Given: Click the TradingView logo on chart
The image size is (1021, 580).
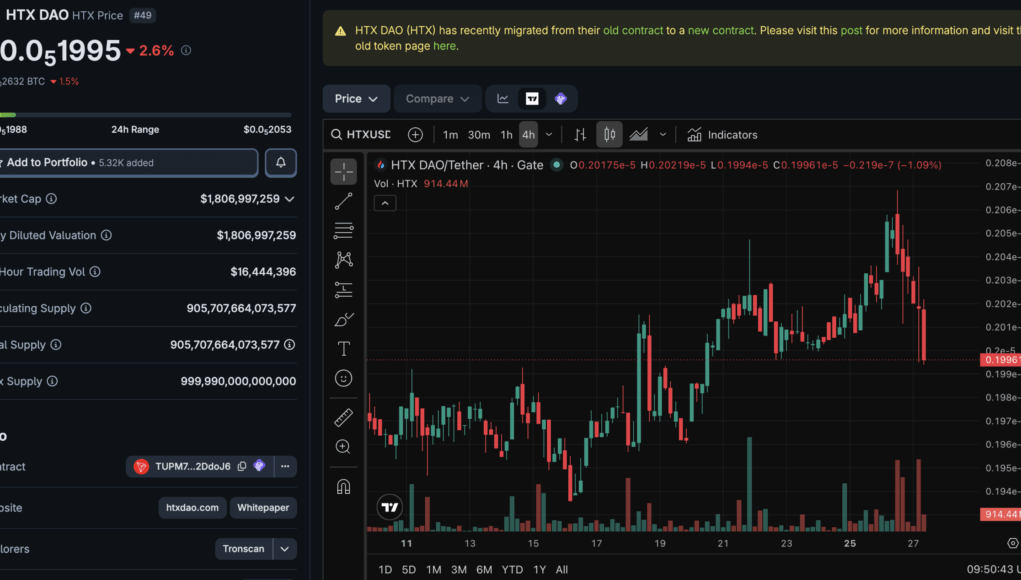Looking at the screenshot, I should point(389,507).
